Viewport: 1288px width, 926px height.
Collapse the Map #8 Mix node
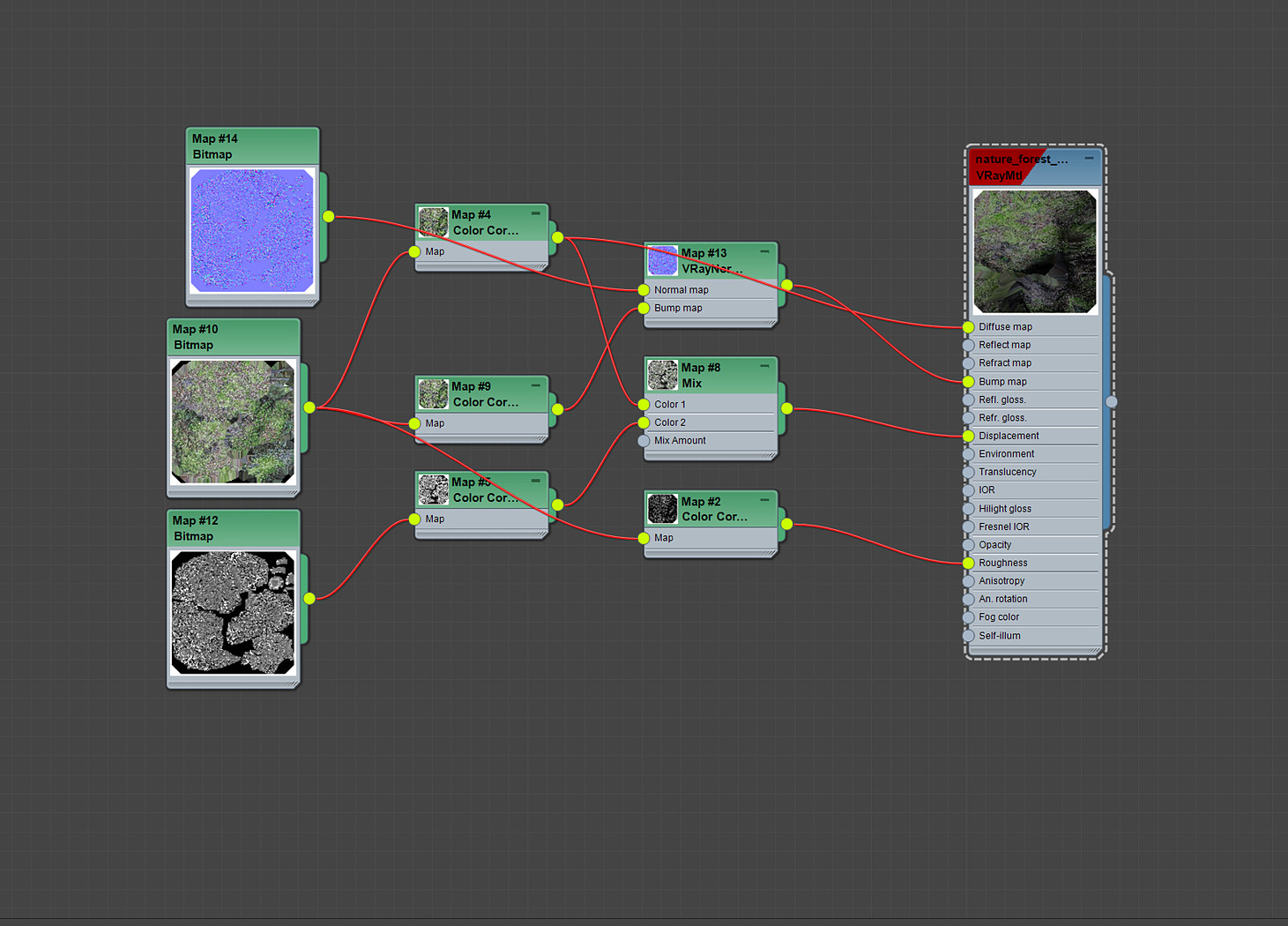click(764, 366)
